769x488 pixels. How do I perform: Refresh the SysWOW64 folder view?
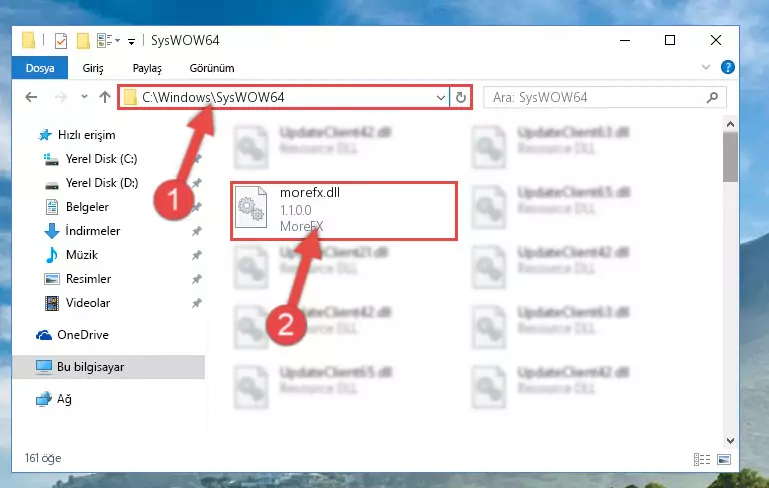(x=461, y=97)
